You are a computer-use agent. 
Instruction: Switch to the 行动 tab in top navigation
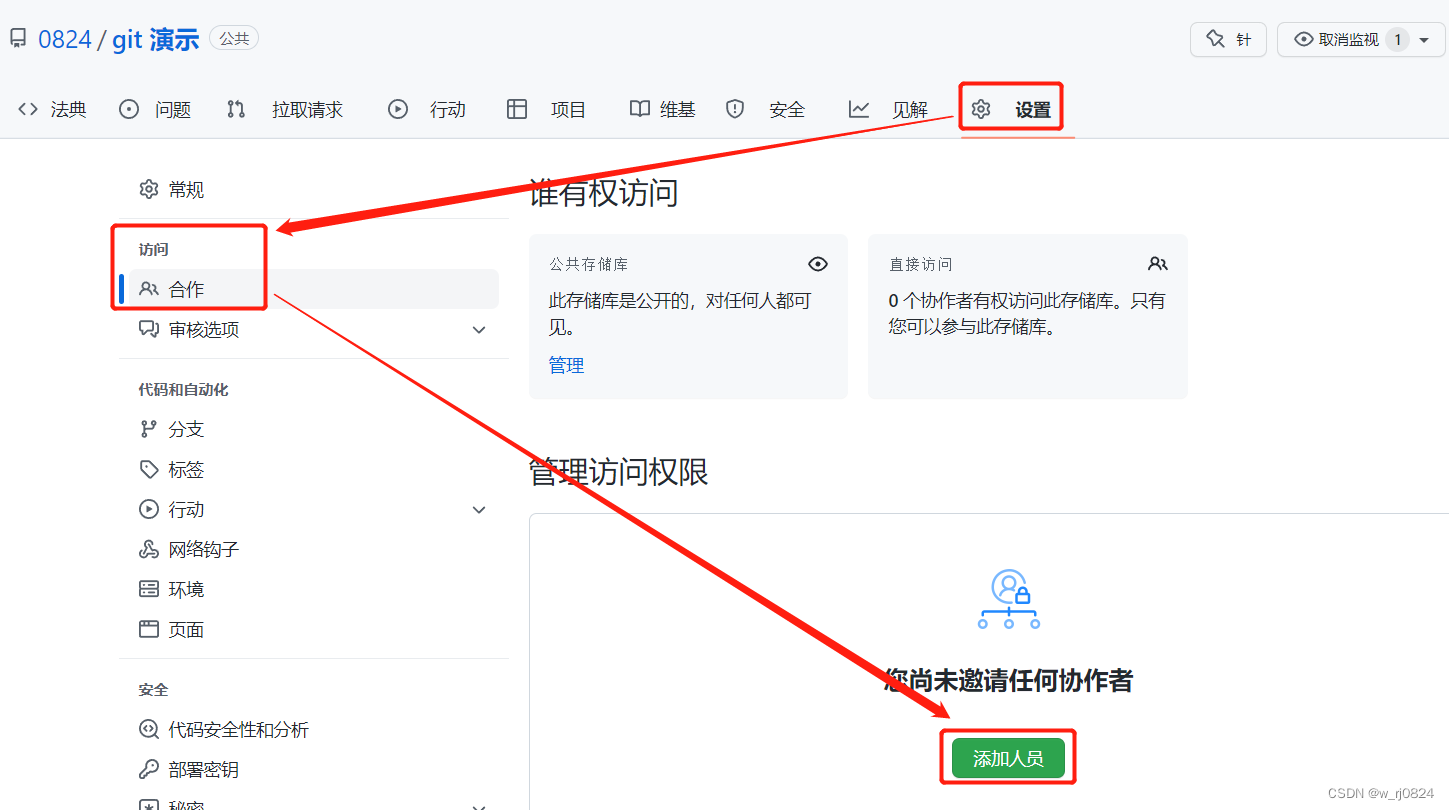coord(448,110)
